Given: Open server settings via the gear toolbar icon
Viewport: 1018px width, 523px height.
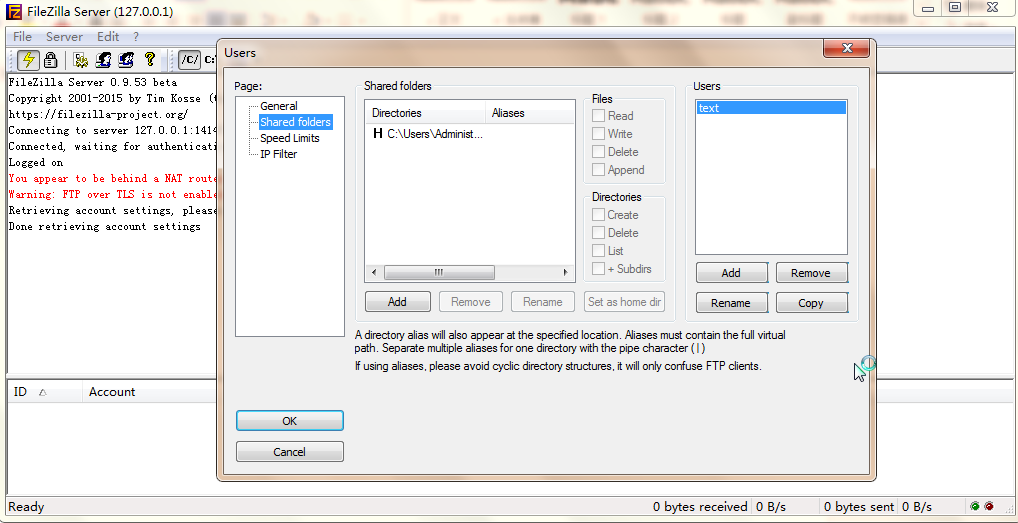Looking at the screenshot, I should point(81,60).
